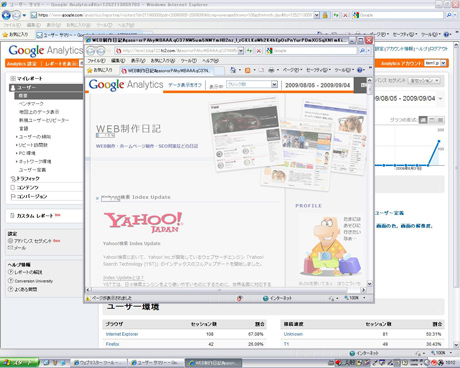Viewport: 460px width, 368px height.
Task: Click first Quick Launch icon beside Start button
Action: coord(46,363)
